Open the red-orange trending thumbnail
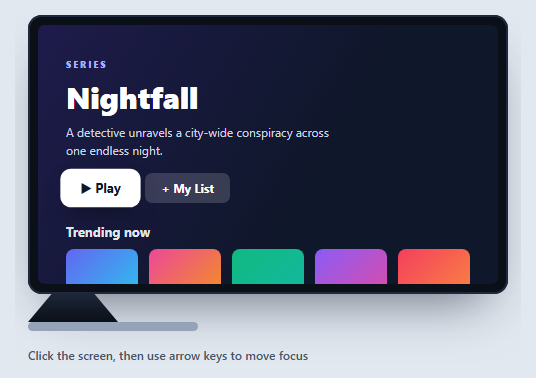This screenshot has height=378, width=536. (434, 266)
